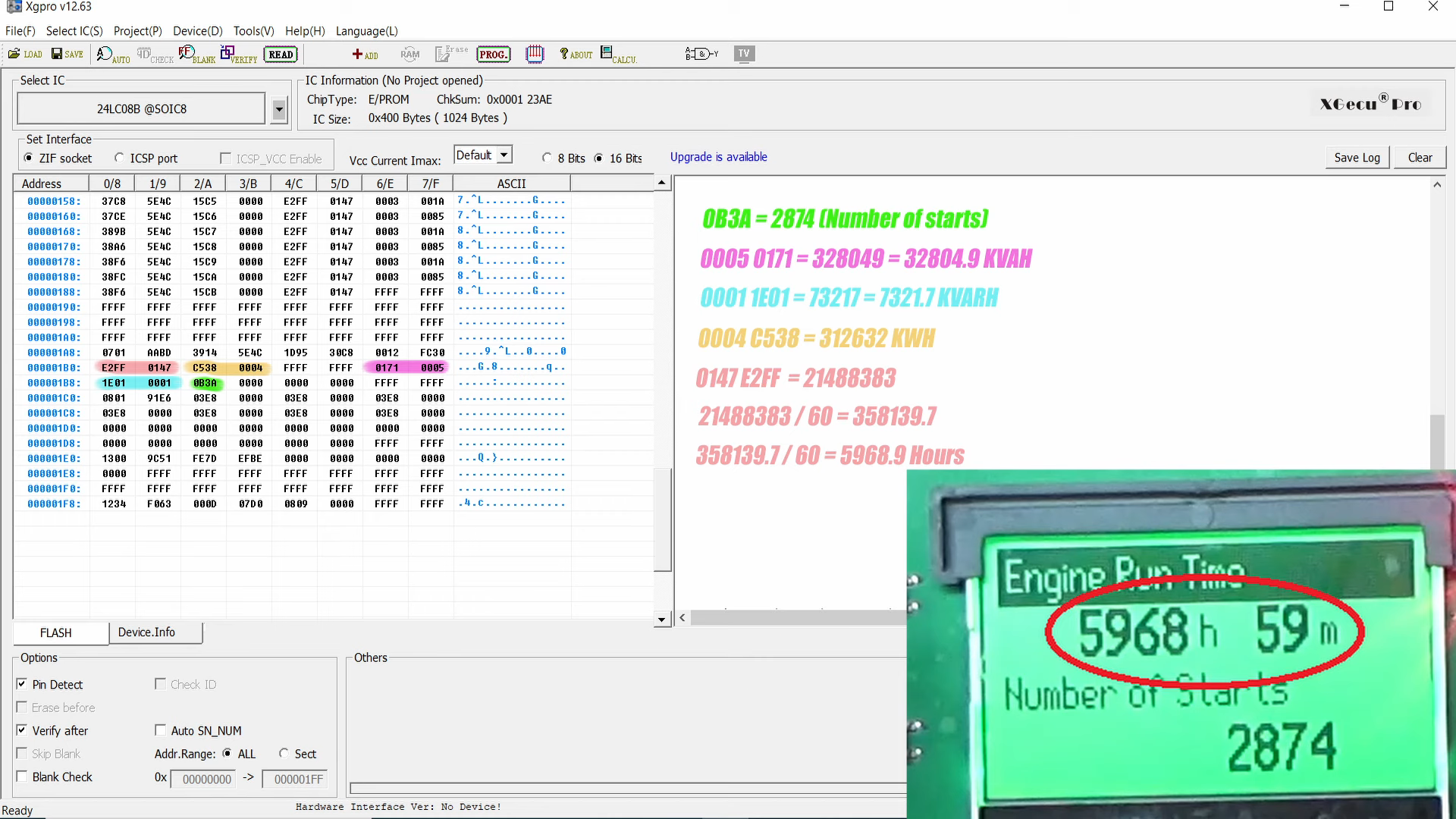Enable the Blank Check checkbox
The width and height of the screenshot is (1456, 819).
[22, 777]
